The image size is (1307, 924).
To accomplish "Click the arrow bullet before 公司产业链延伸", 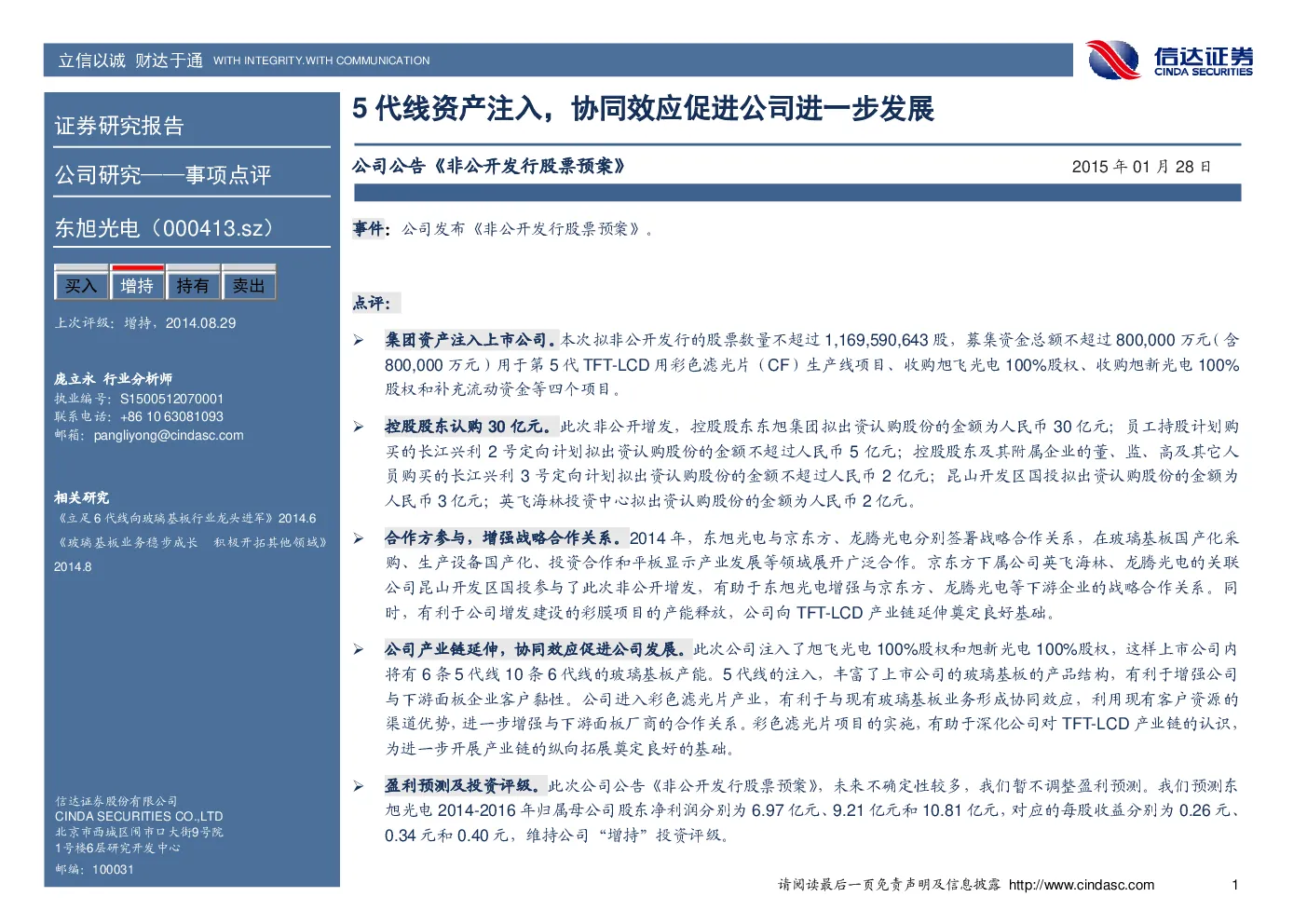I will pyautogui.click(x=359, y=649).
